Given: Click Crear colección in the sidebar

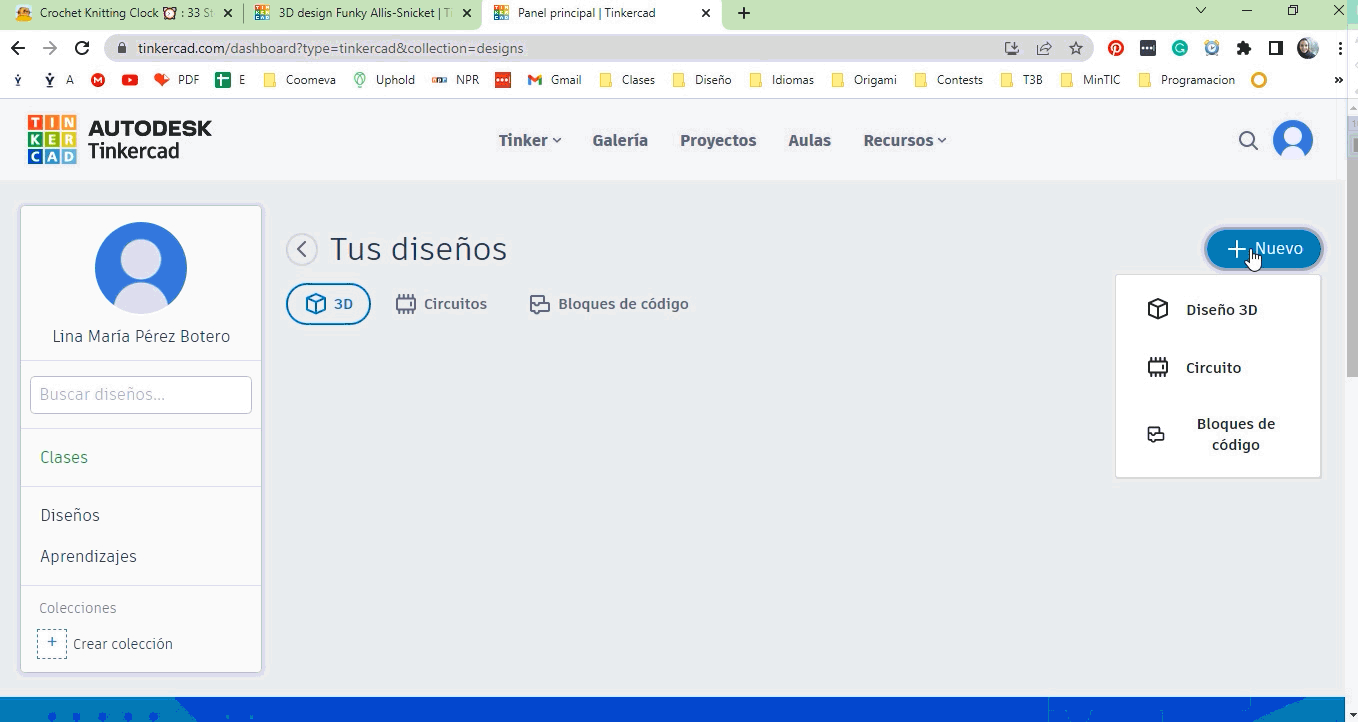Looking at the screenshot, I should pos(122,643).
